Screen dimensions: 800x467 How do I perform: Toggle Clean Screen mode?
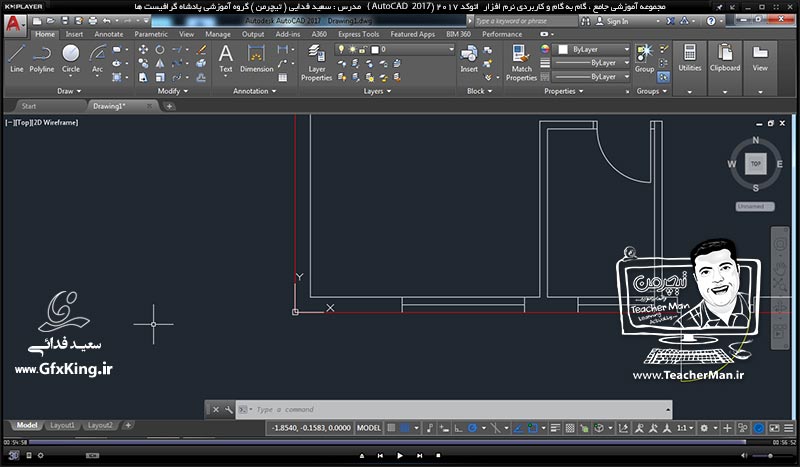(x=774, y=428)
